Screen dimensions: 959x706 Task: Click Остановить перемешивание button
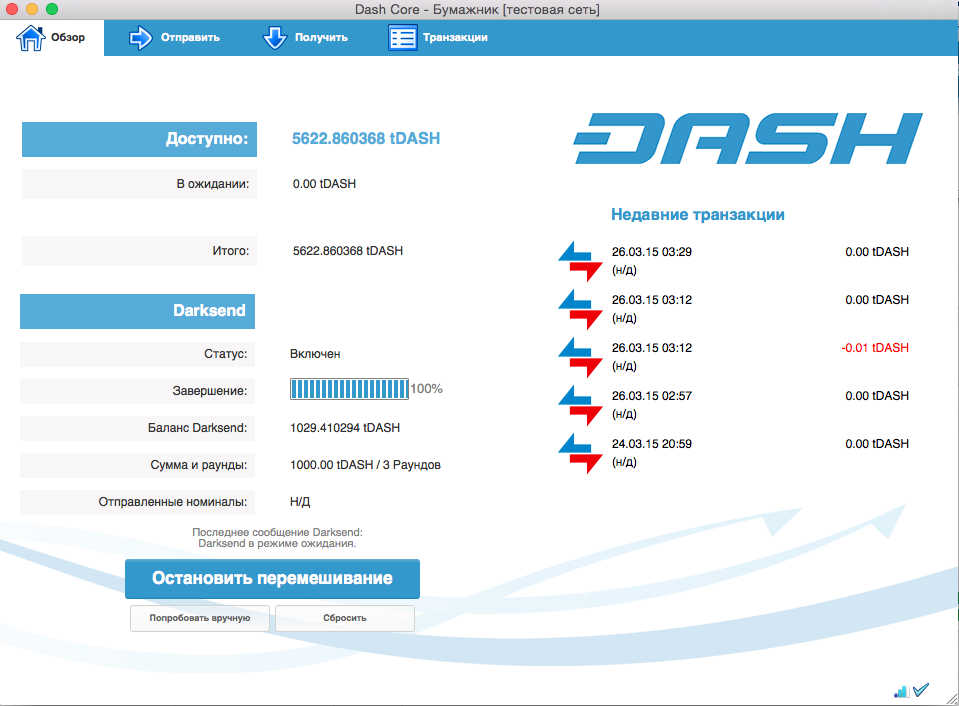[272, 578]
